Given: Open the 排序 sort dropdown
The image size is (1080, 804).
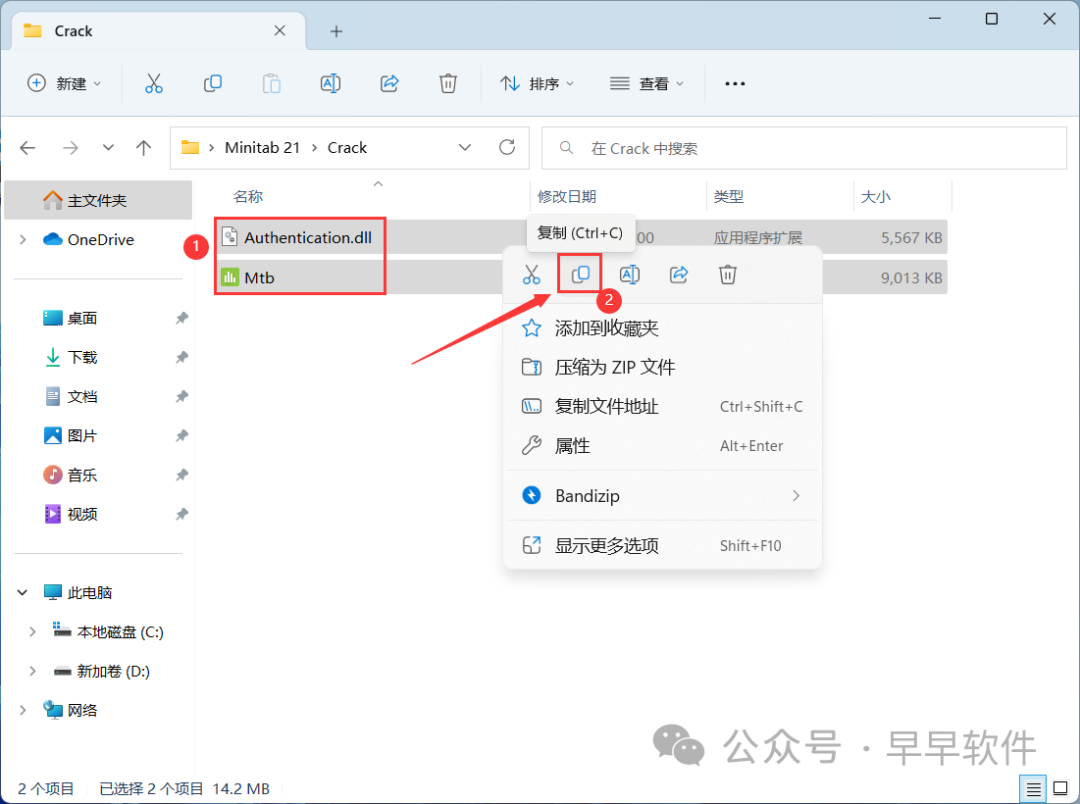Looking at the screenshot, I should pos(538,84).
